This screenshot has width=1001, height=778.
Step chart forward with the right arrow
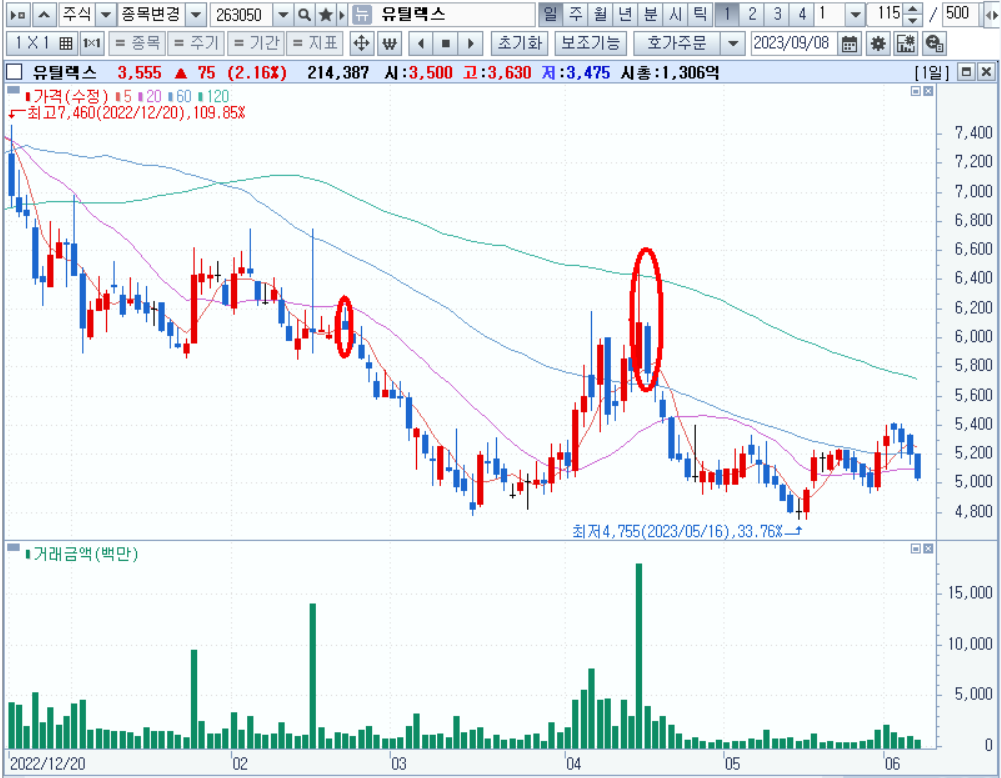pyautogui.click(x=470, y=43)
